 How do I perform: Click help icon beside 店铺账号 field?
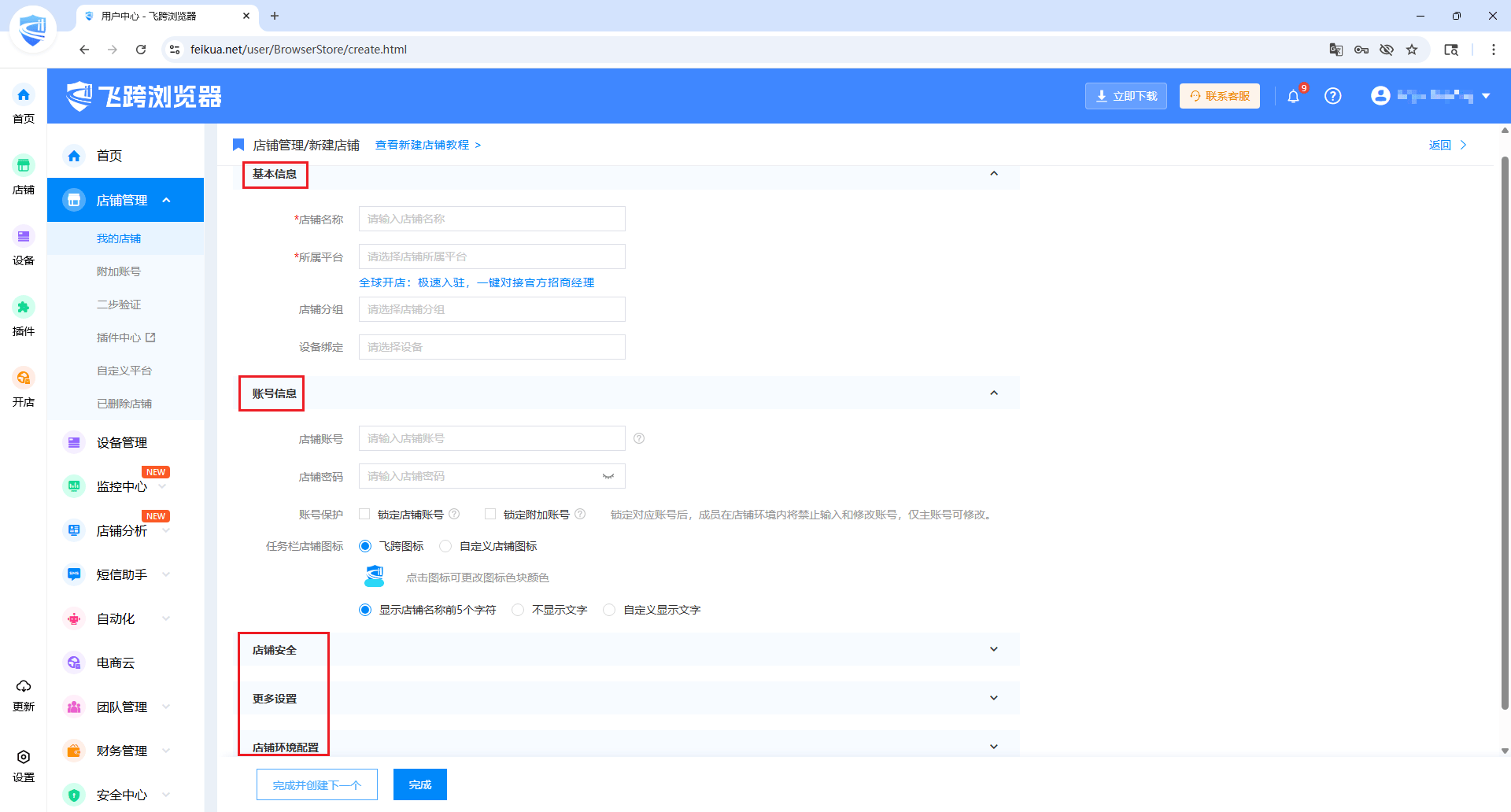pyautogui.click(x=639, y=439)
